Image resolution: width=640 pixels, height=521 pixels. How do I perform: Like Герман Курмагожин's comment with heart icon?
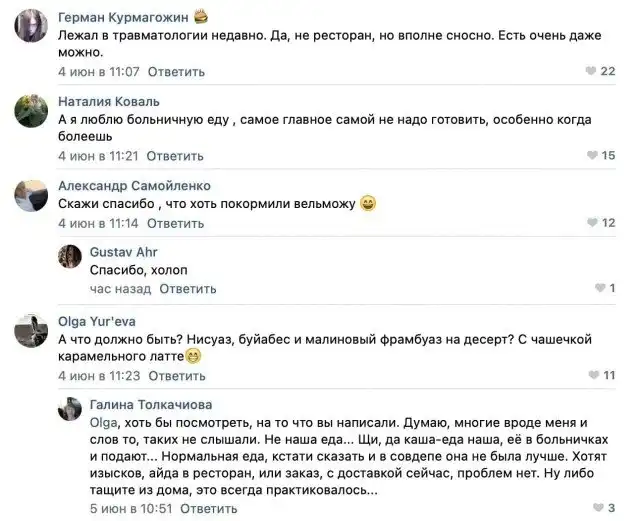(x=591, y=71)
